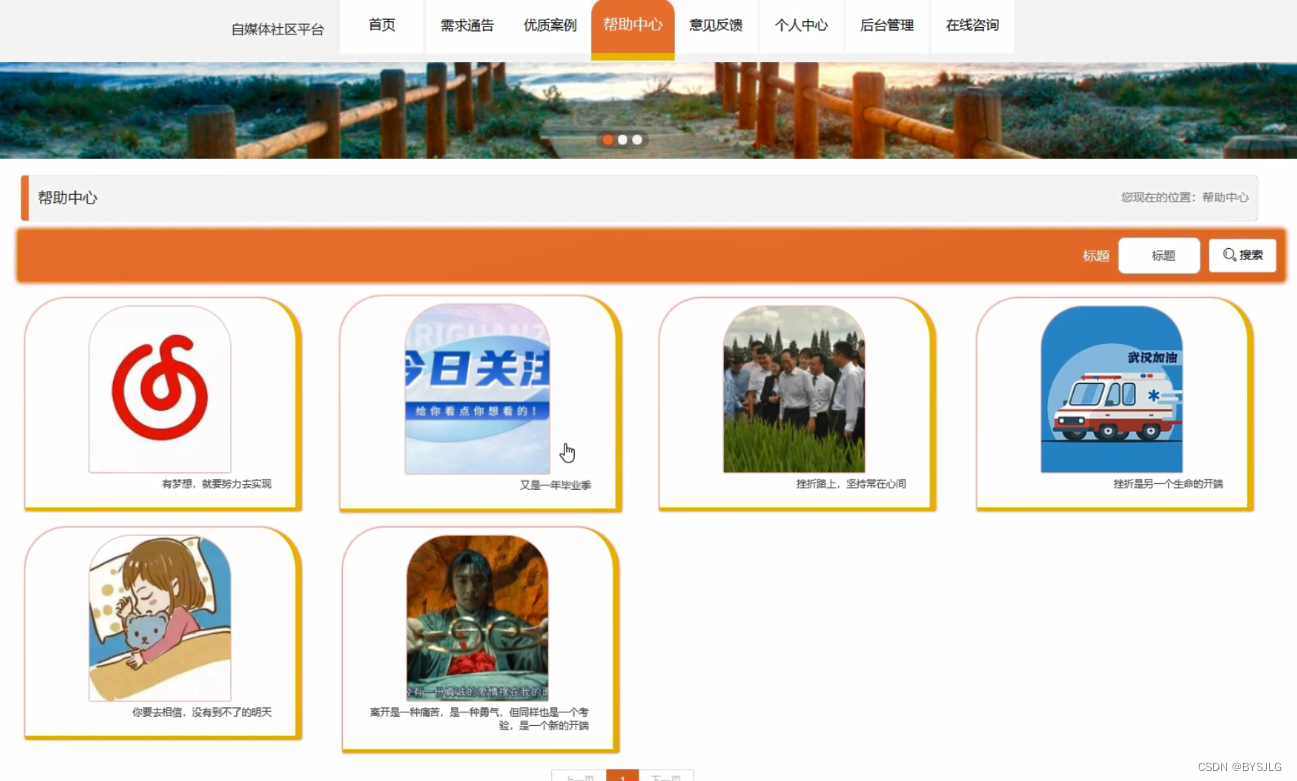Viewport: 1297px width, 781px height.
Task: Select the first orange carousel dot
Action: 608,140
